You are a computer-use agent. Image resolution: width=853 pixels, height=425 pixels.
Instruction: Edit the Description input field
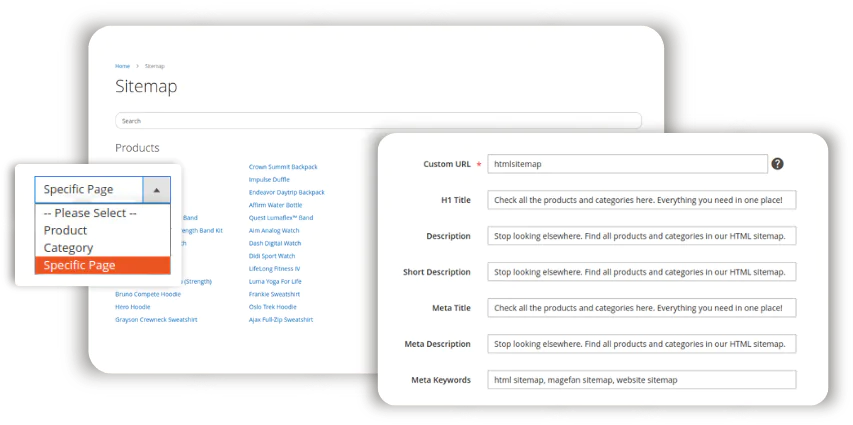click(641, 236)
